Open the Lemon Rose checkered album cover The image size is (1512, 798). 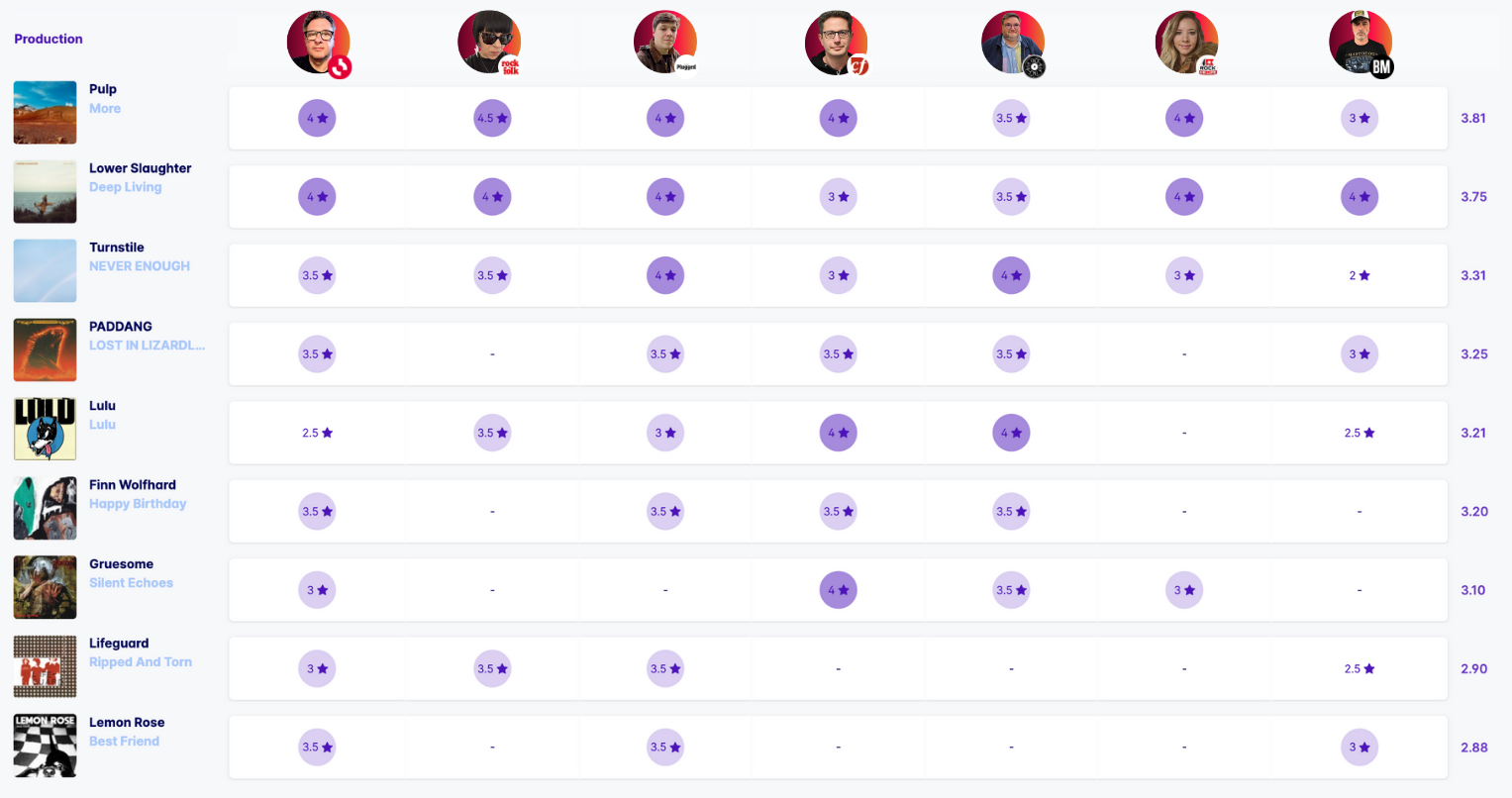point(45,746)
